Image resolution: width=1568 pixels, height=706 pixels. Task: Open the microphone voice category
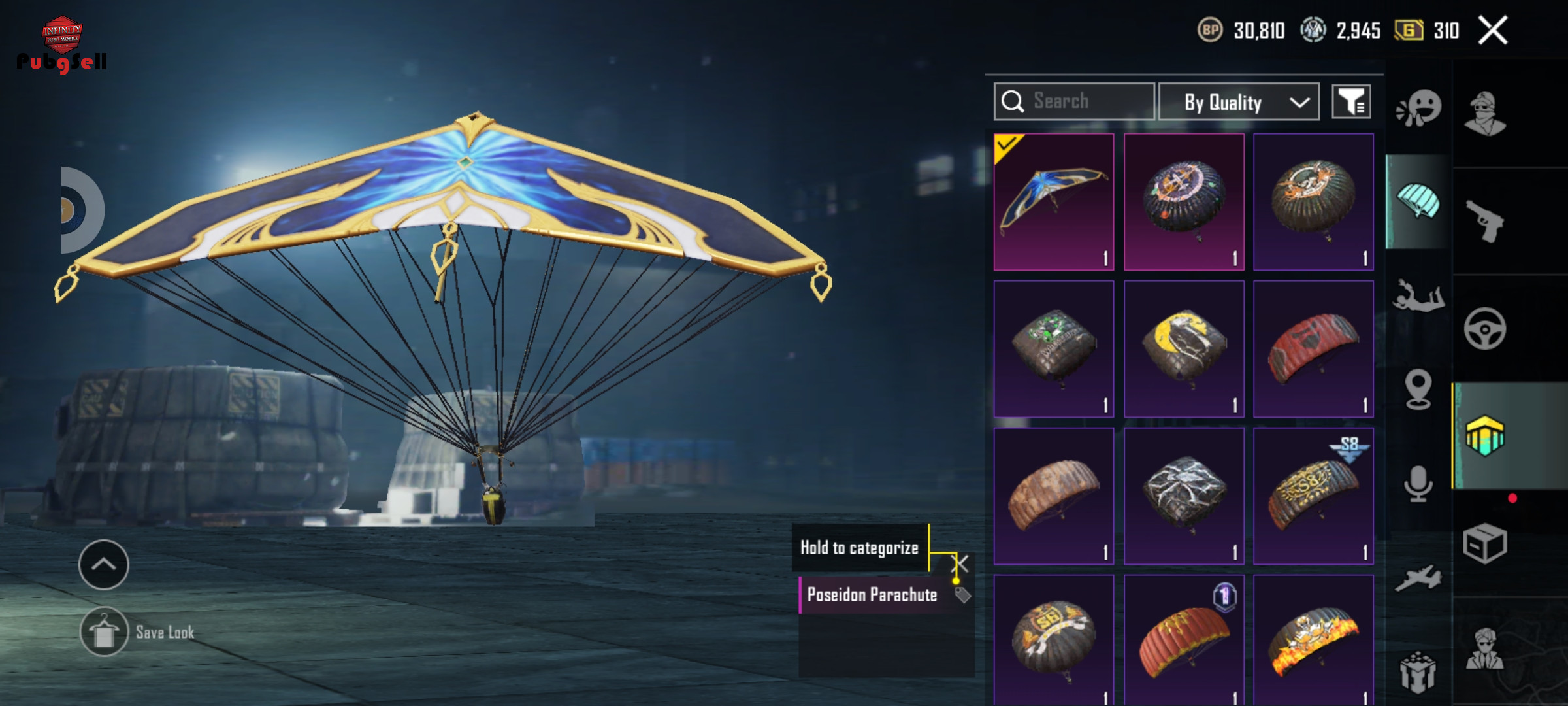tap(1418, 484)
